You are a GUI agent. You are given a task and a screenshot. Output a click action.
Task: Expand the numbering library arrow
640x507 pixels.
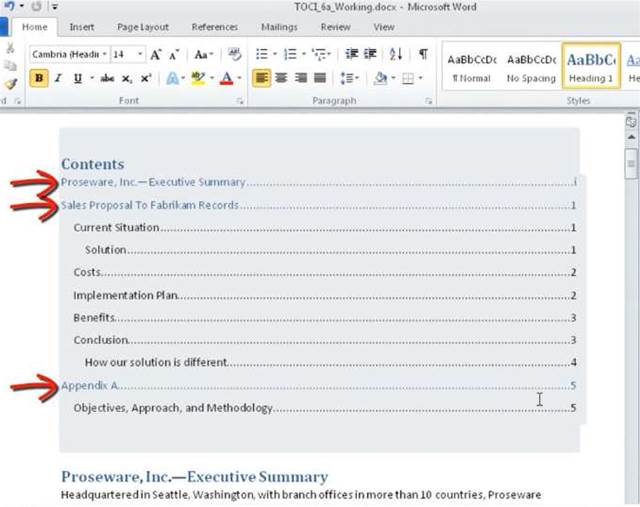[304, 54]
